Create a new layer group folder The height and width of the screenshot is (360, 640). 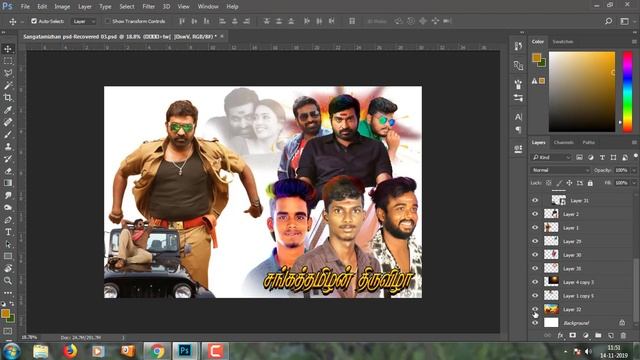tap(598, 336)
